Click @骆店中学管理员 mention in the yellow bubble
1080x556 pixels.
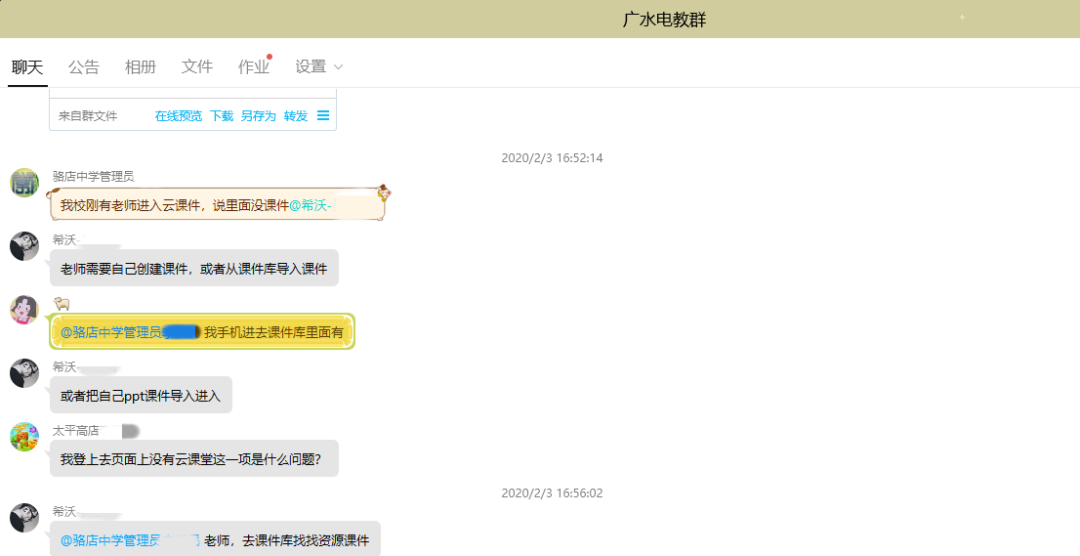pos(110,332)
